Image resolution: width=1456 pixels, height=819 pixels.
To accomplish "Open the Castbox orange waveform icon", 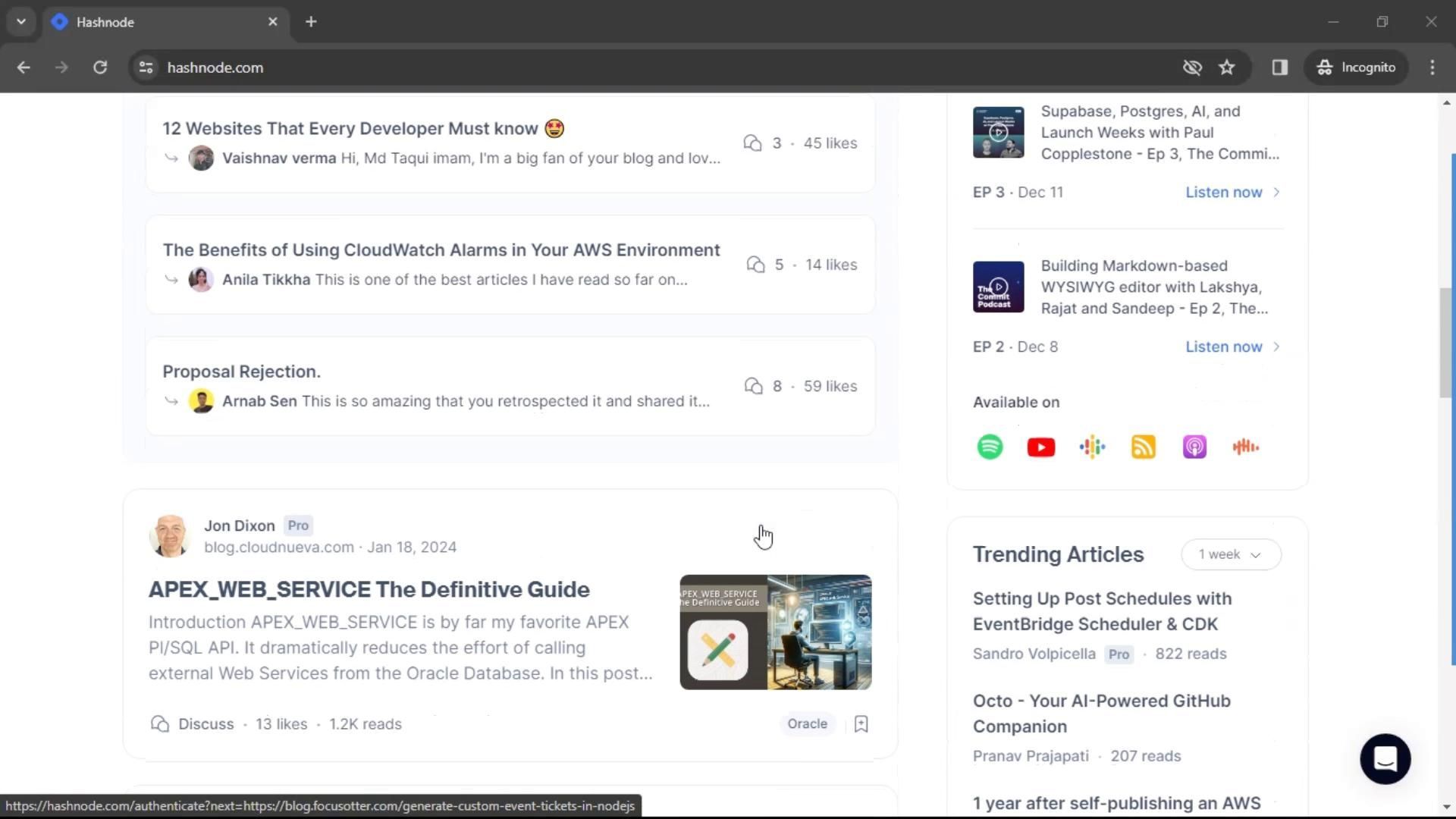I will [1245, 447].
